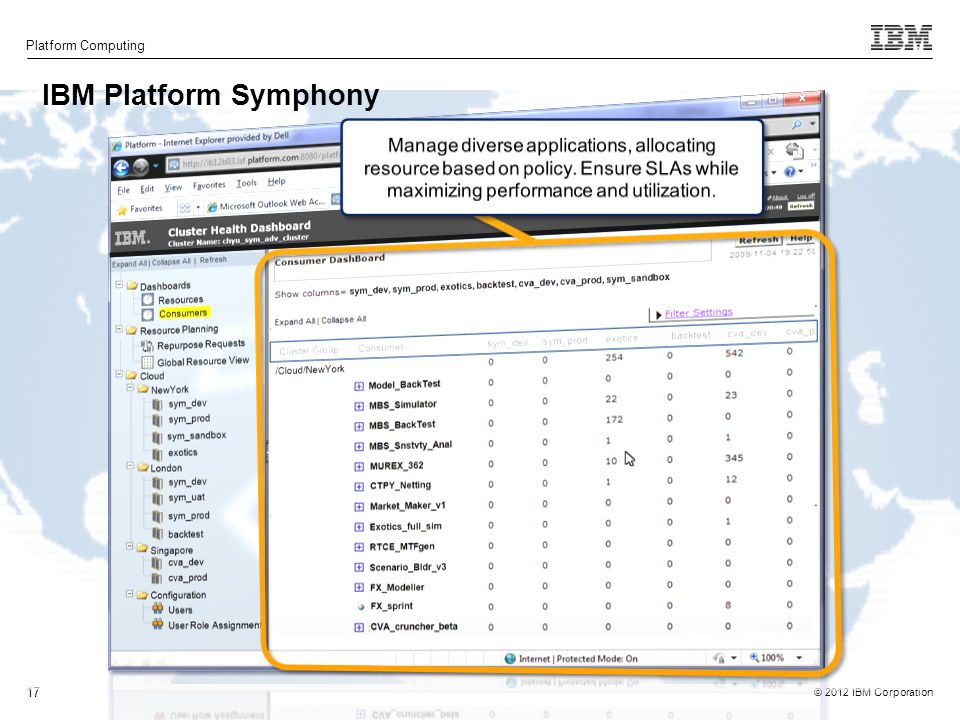Collapse the NewYork tree node
The image size is (960, 720).
[130, 388]
